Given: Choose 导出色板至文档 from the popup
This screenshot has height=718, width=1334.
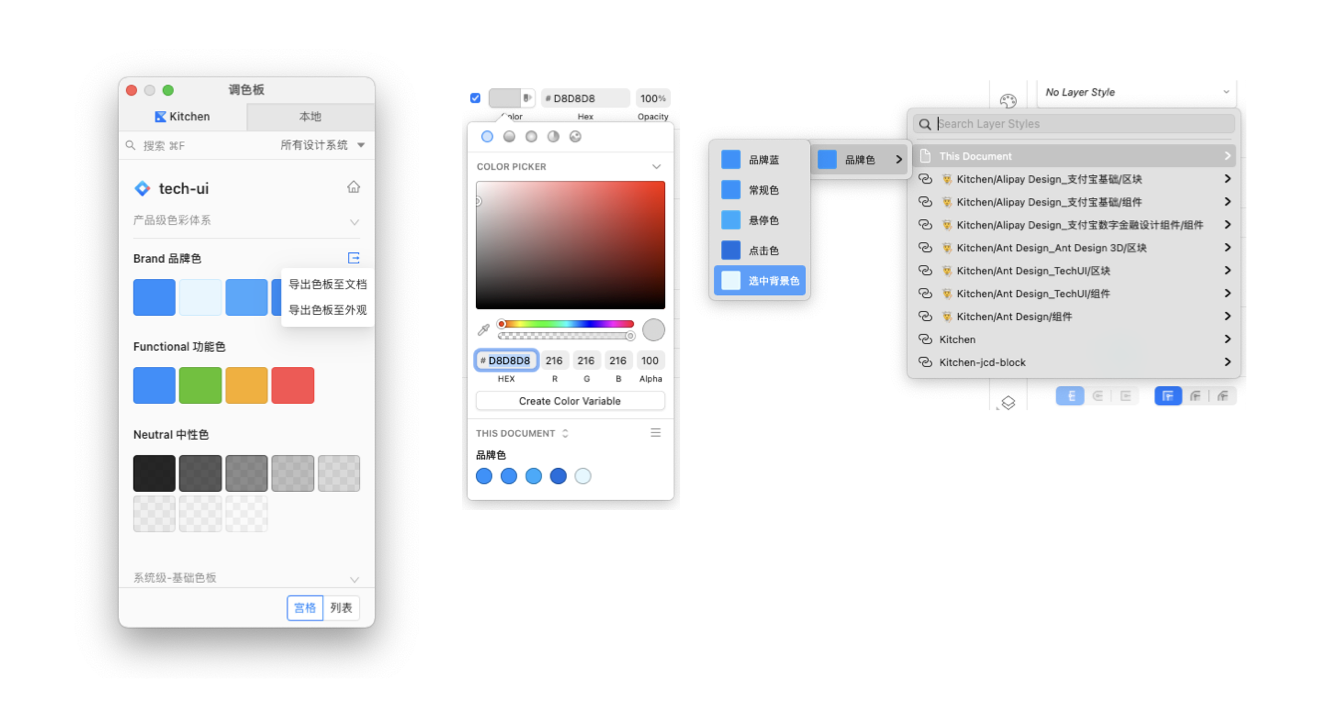Looking at the screenshot, I should coord(328,284).
